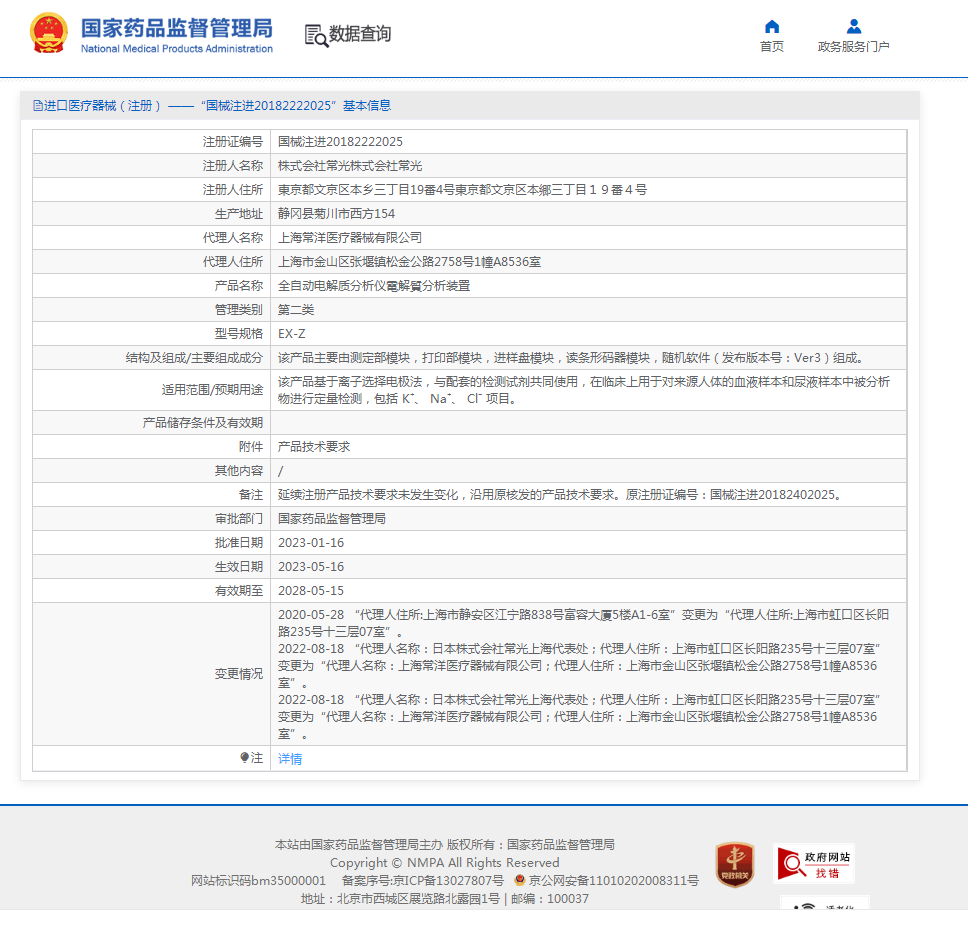Viewport: 968px width, 927px height.
Task: Select change record dated 2020-05-28
Action: point(583,623)
